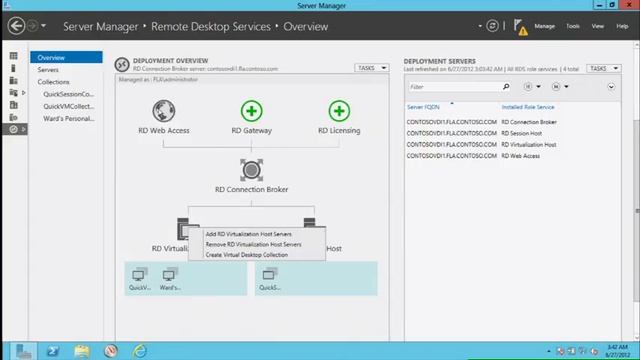Open the QuickVMCollect... collection
The height and width of the screenshot is (360, 640).
tap(69, 107)
